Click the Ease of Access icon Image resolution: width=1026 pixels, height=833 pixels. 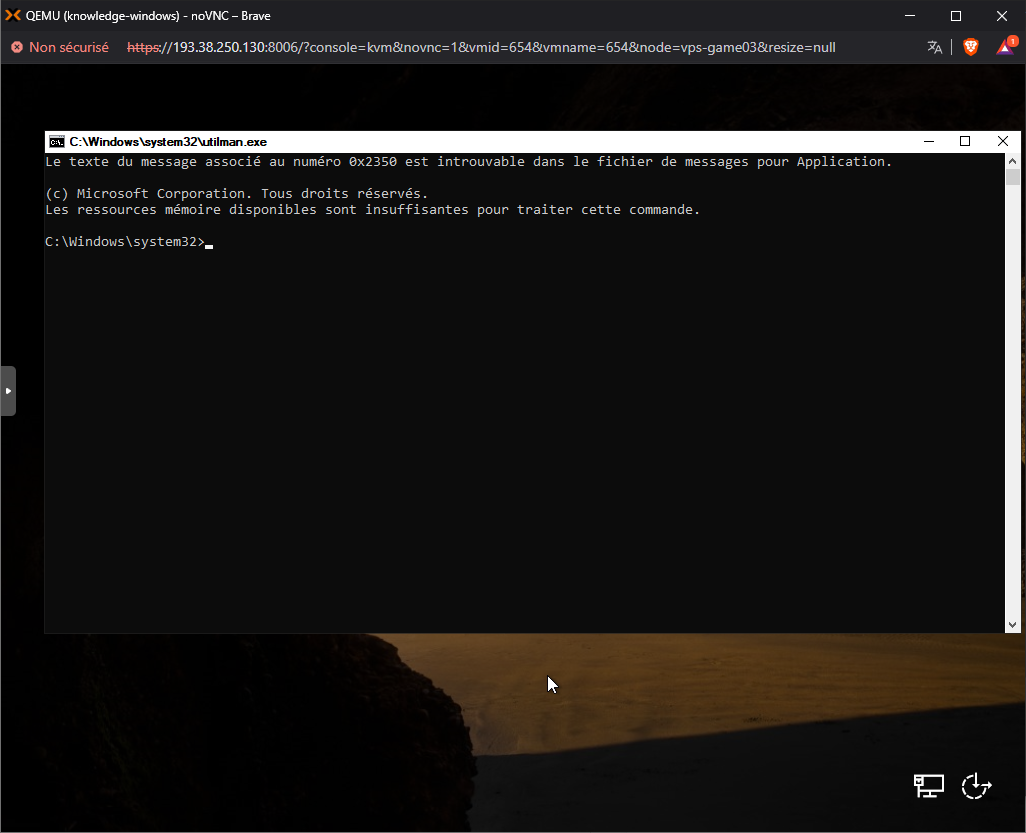(976, 786)
